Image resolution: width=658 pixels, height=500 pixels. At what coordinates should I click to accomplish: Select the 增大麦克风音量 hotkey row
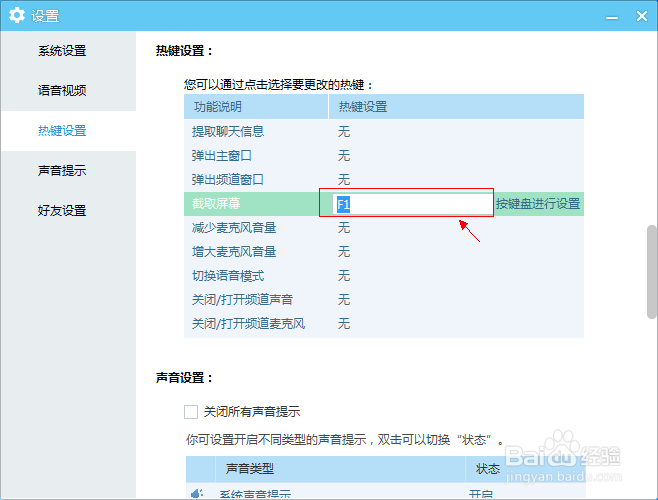point(384,252)
